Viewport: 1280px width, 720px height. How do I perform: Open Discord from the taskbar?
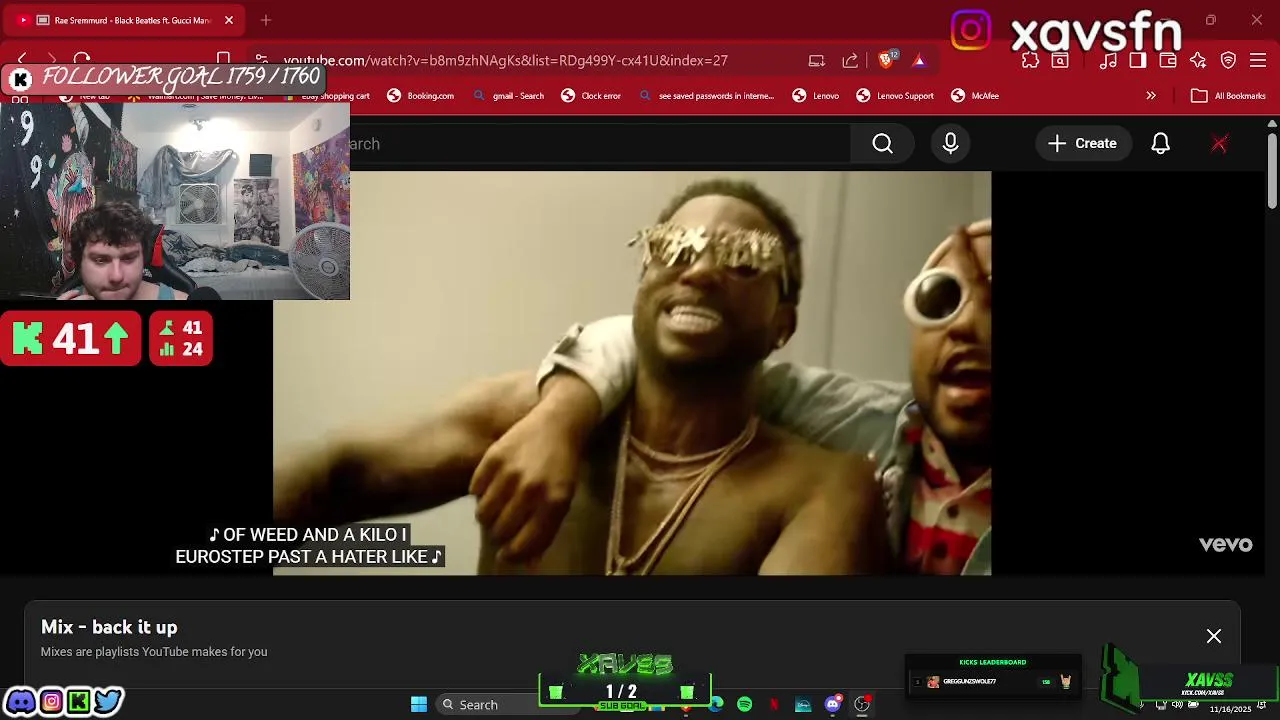click(x=833, y=705)
